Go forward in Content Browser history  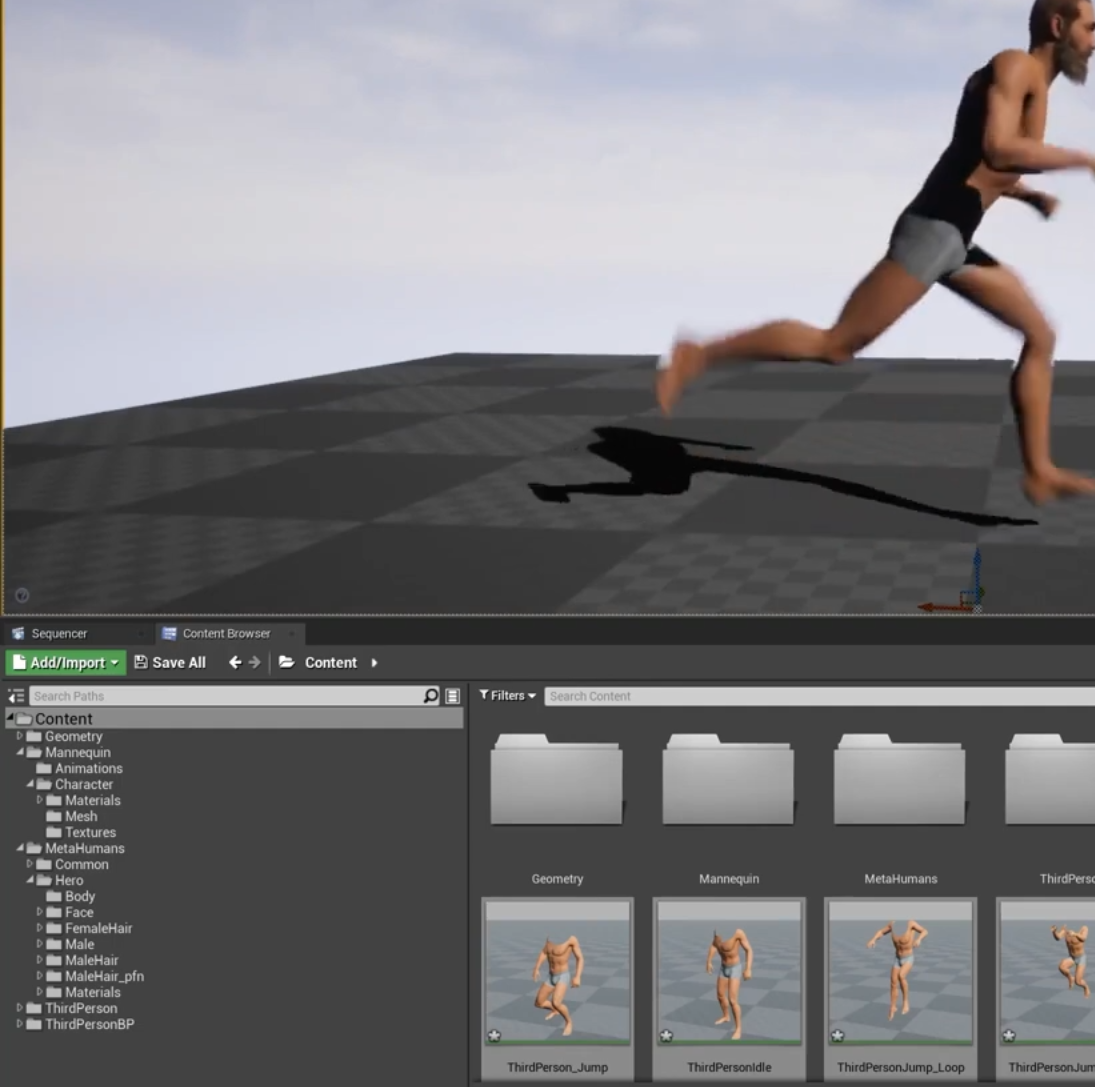(255, 663)
